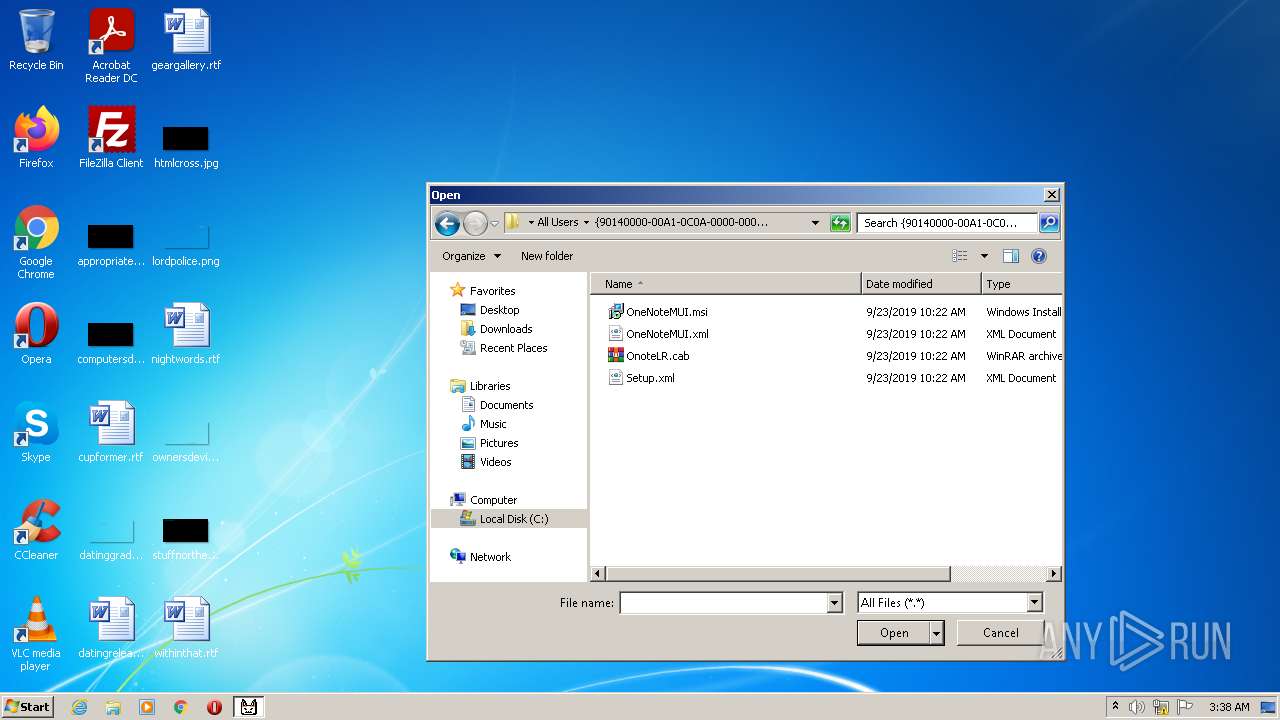Open the Organize menu
This screenshot has height=720, width=1280.
click(x=471, y=256)
